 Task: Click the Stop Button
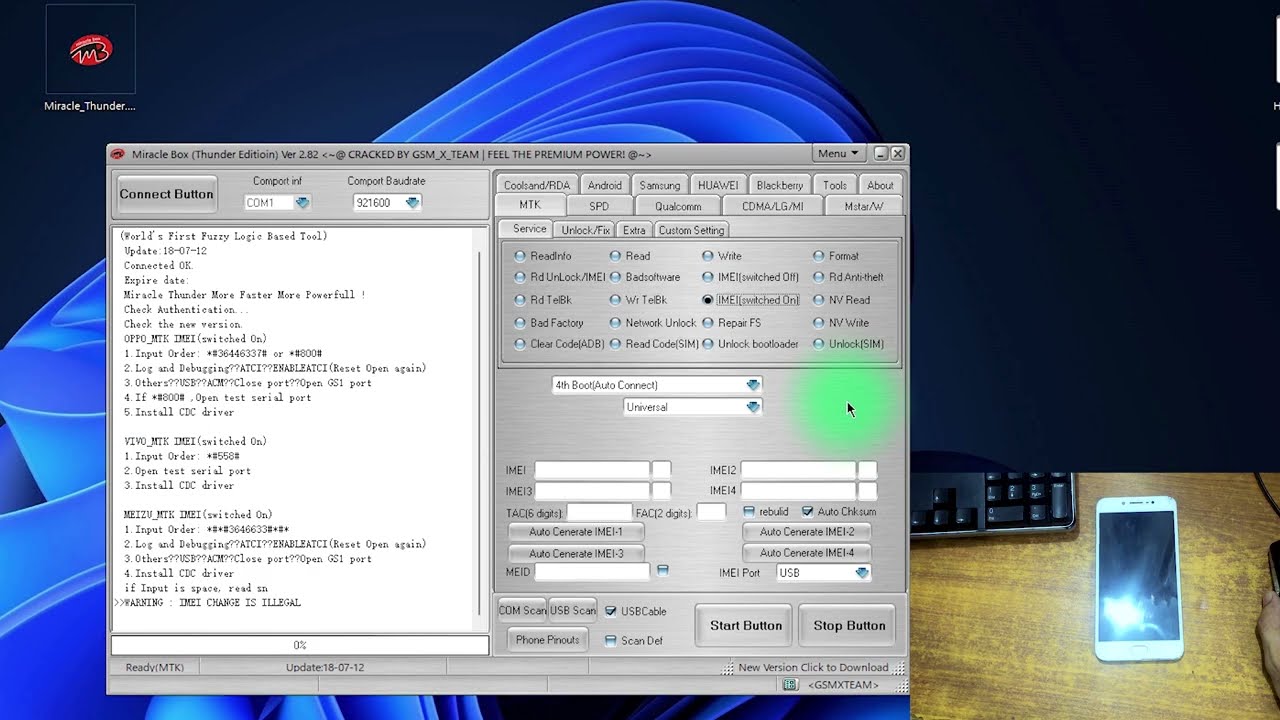(x=849, y=626)
